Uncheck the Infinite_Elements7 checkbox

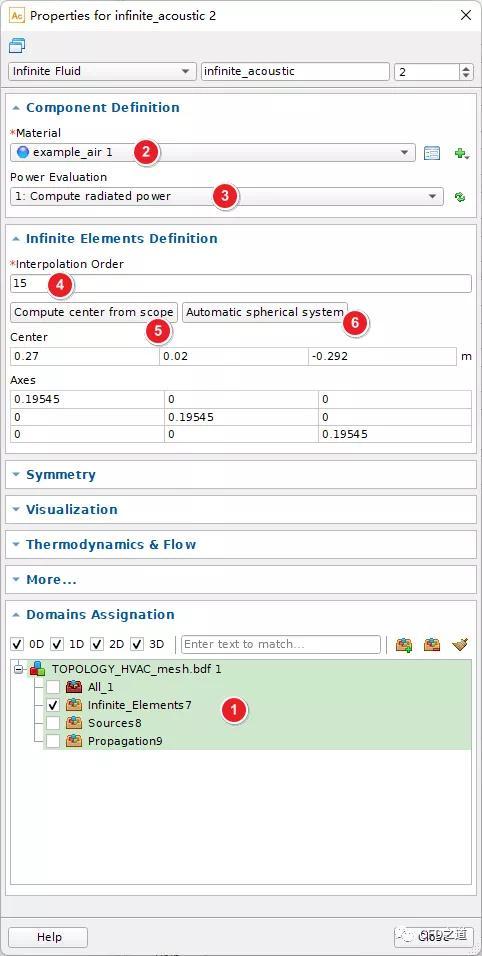tap(54, 705)
